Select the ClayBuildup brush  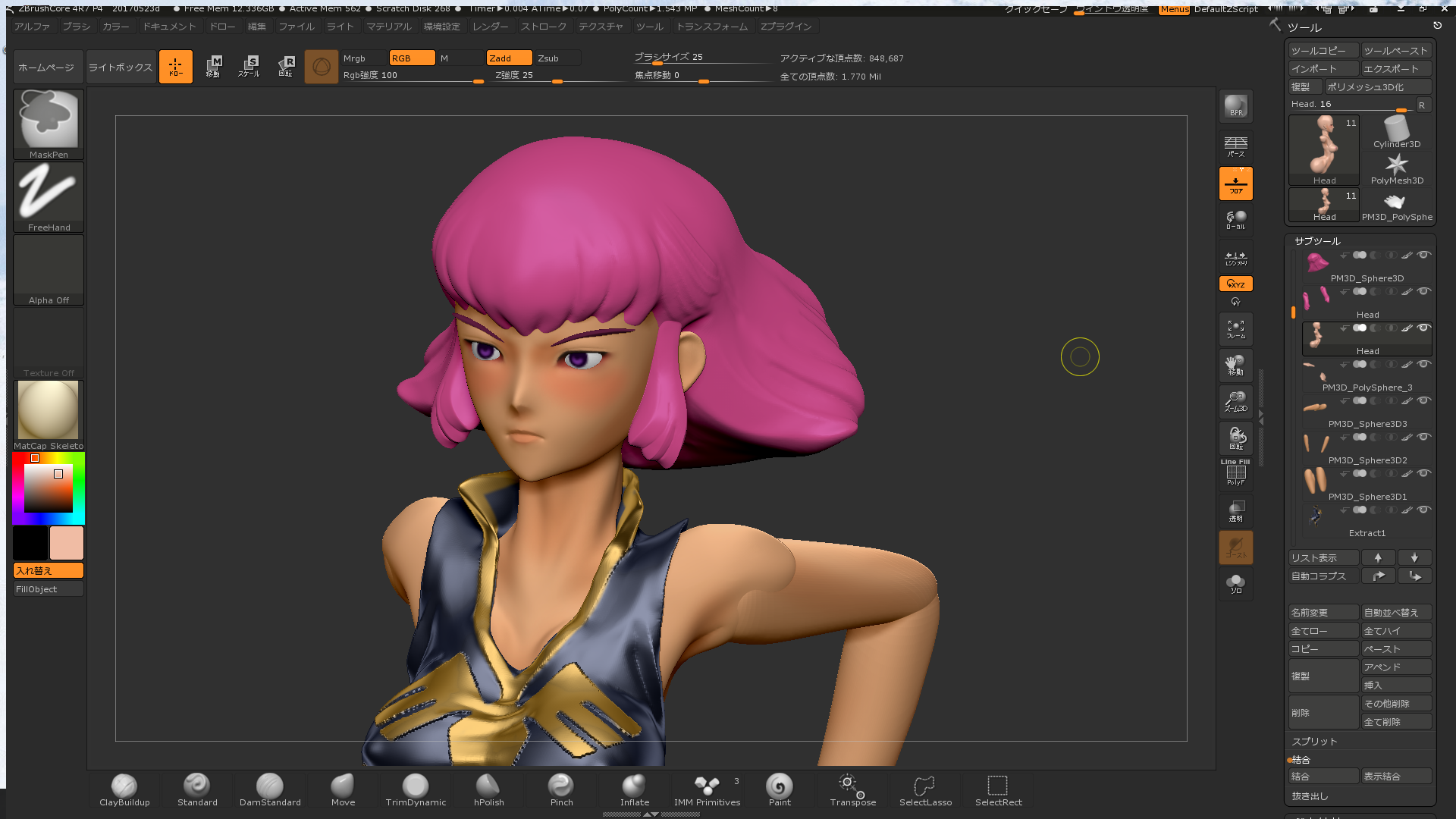point(124,789)
